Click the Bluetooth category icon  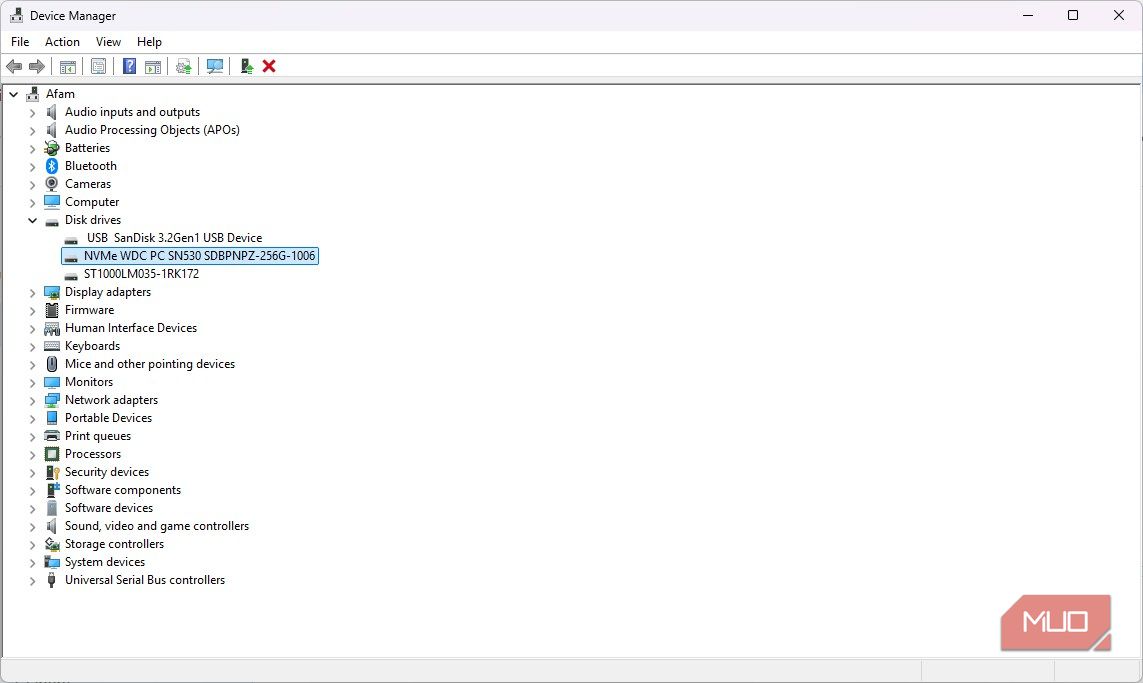click(x=52, y=166)
